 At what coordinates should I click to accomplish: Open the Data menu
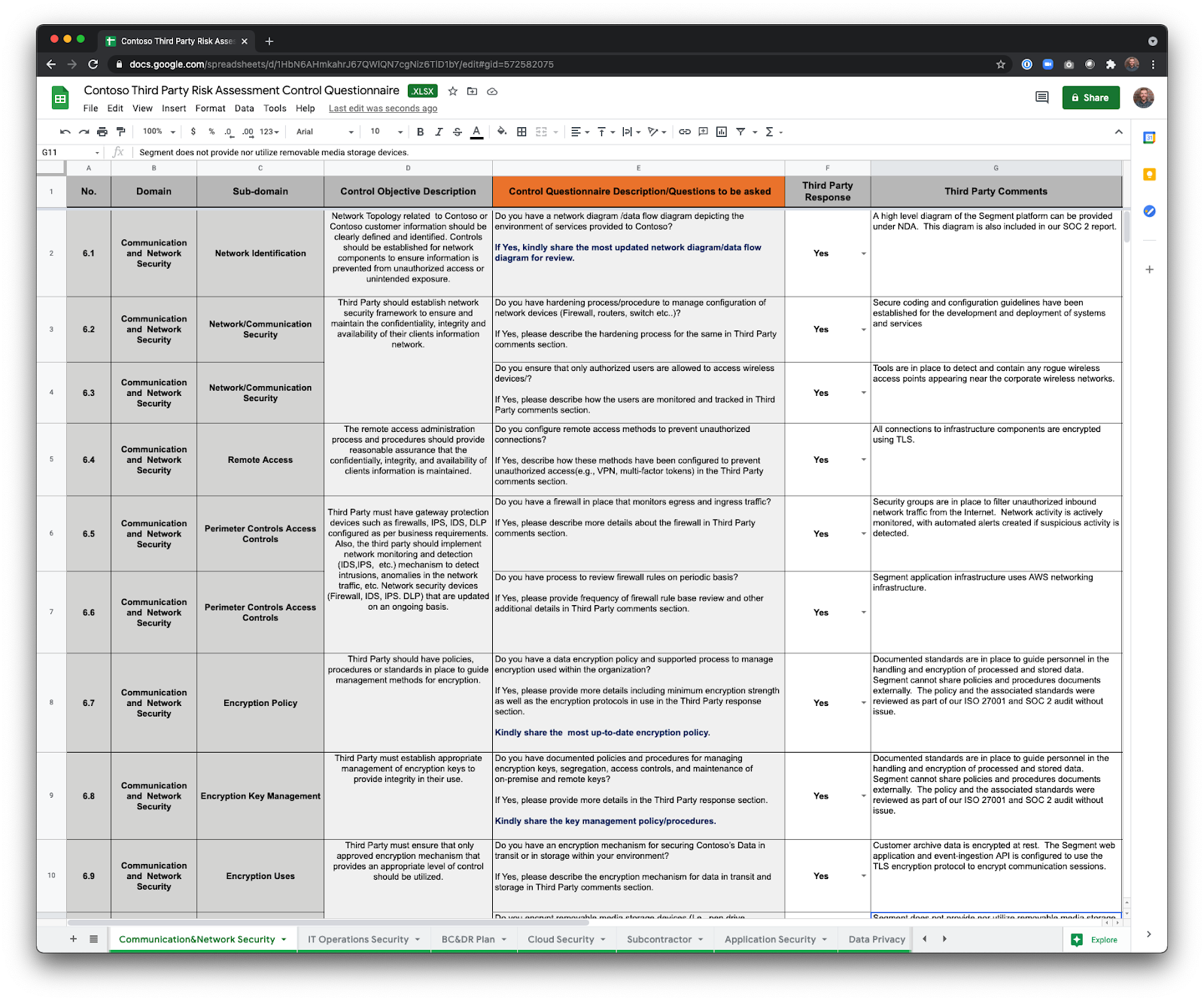pos(245,108)
